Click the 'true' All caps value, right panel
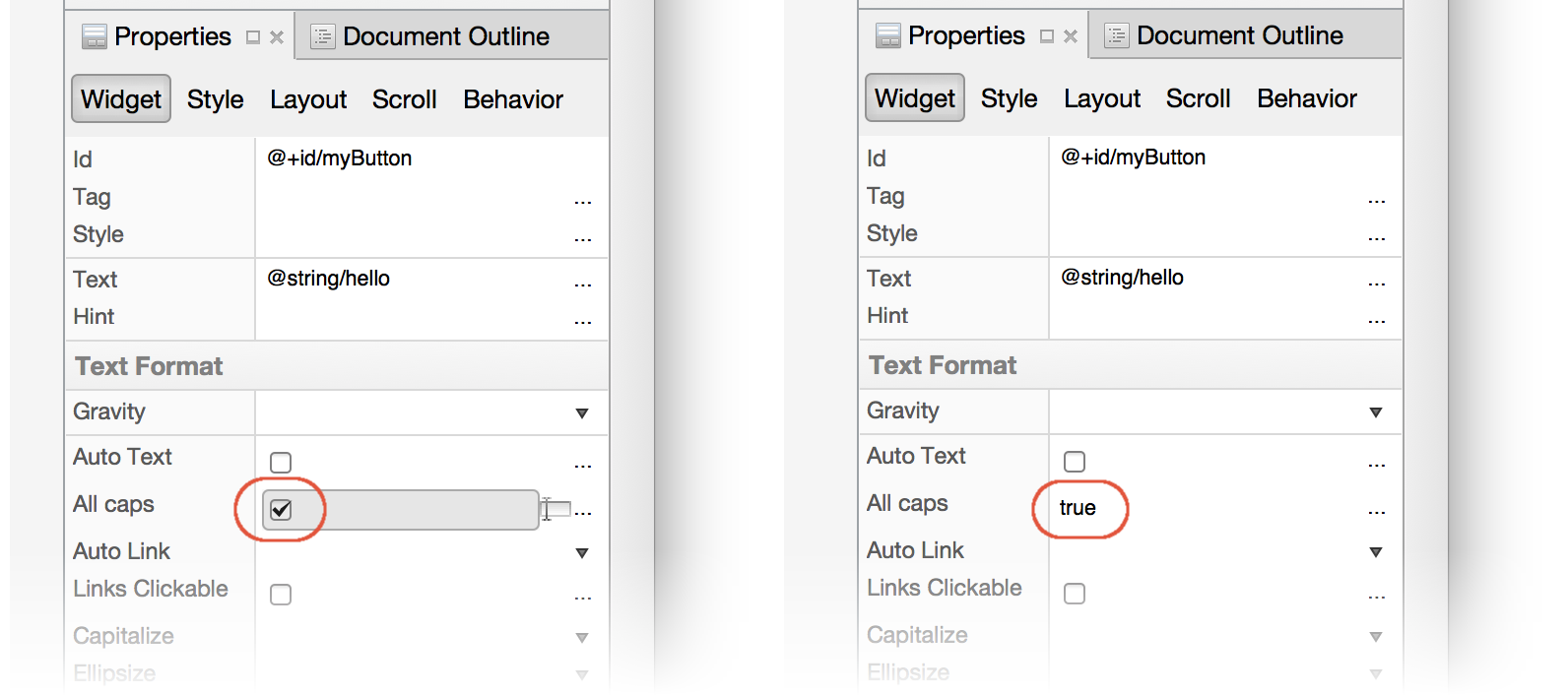The image size is (1568, 696). (1078, 508)
